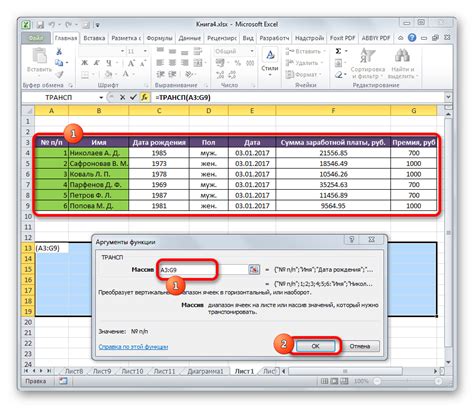This screenshot has height=408, width=474.
Task: Click the macro record icon in status bar
Action: pyautogui.click(x=63, y=381)
